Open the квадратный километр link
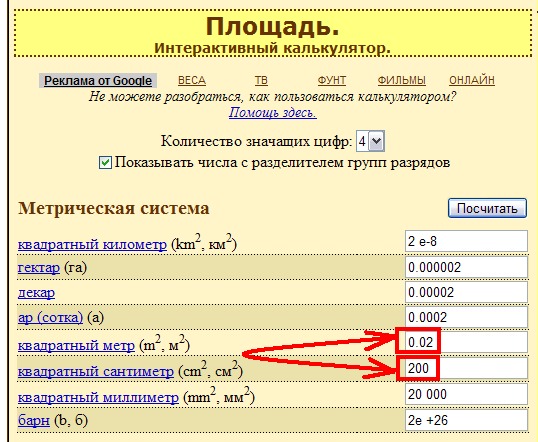 (92, 244)
